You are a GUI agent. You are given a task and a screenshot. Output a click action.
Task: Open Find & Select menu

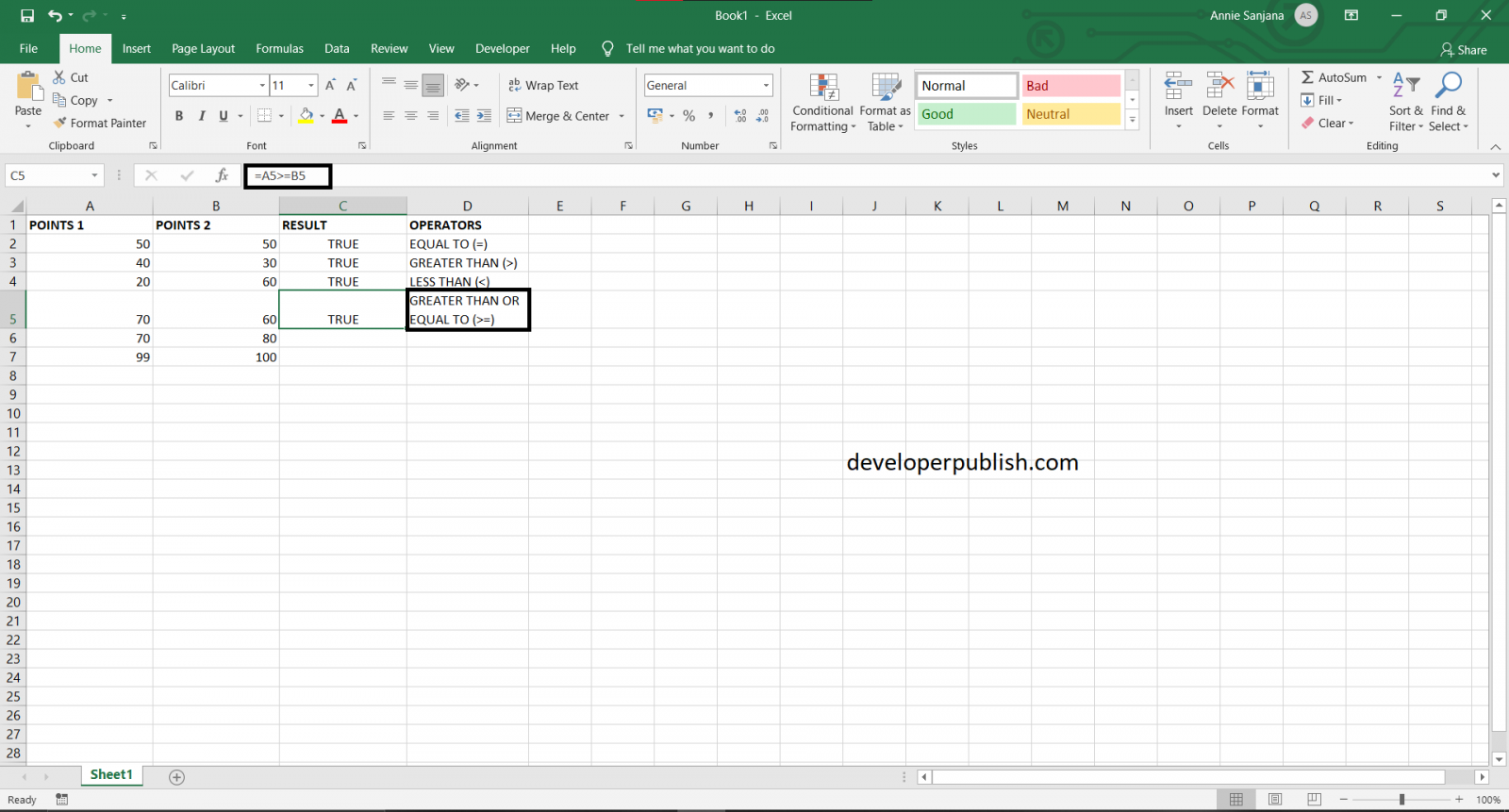coord(1448,102)
